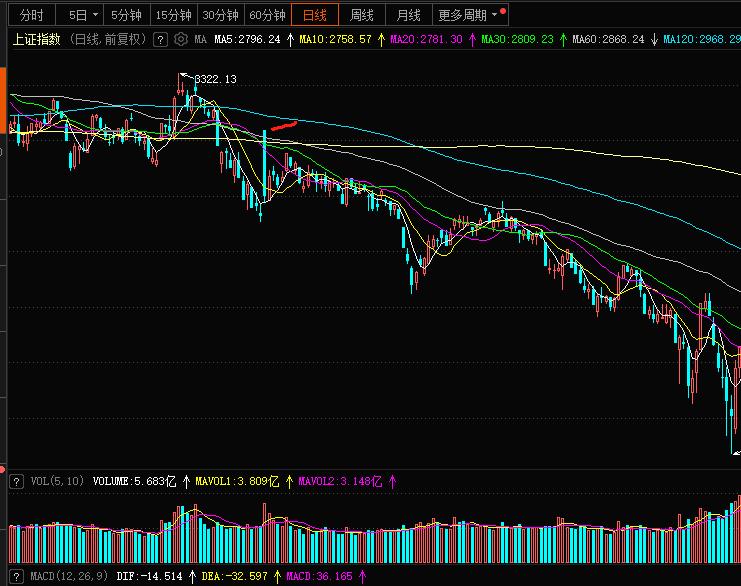Click the help icon beside MACD(12,26,9)
The width and height of the screenshot is (741, 586).
click(16, 576)
